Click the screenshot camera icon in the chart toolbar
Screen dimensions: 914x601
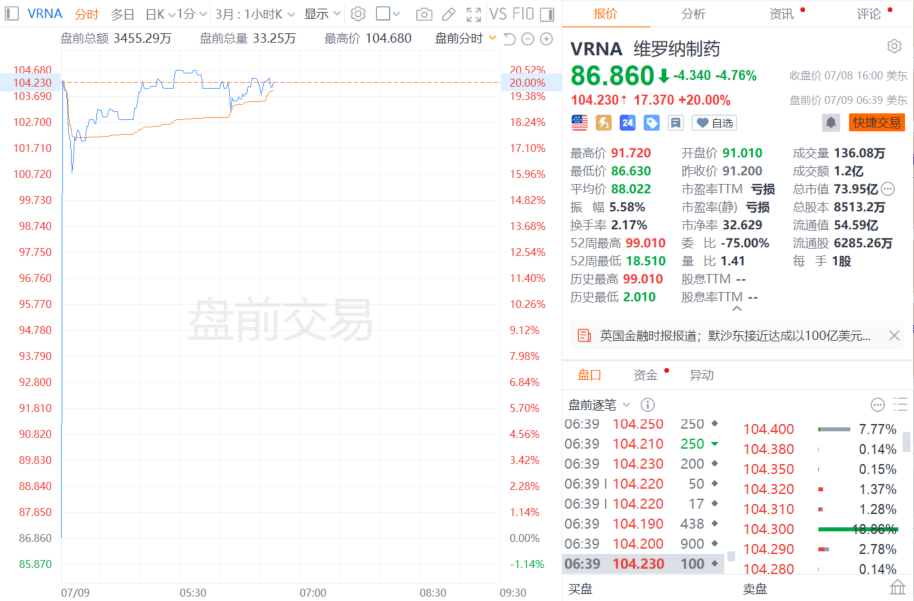point(424,14)
